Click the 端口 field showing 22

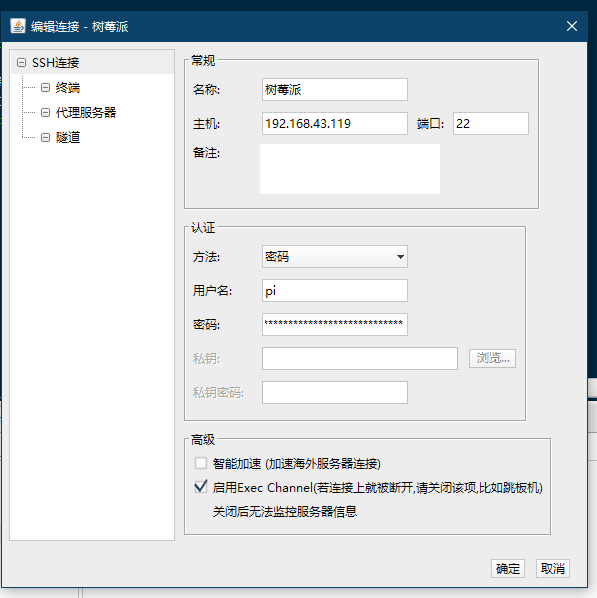(491, 123)
